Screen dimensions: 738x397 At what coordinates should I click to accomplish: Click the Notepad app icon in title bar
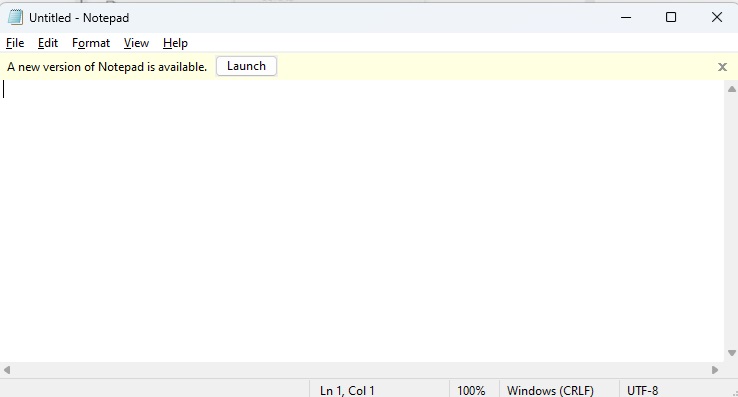tap(15, 17)
